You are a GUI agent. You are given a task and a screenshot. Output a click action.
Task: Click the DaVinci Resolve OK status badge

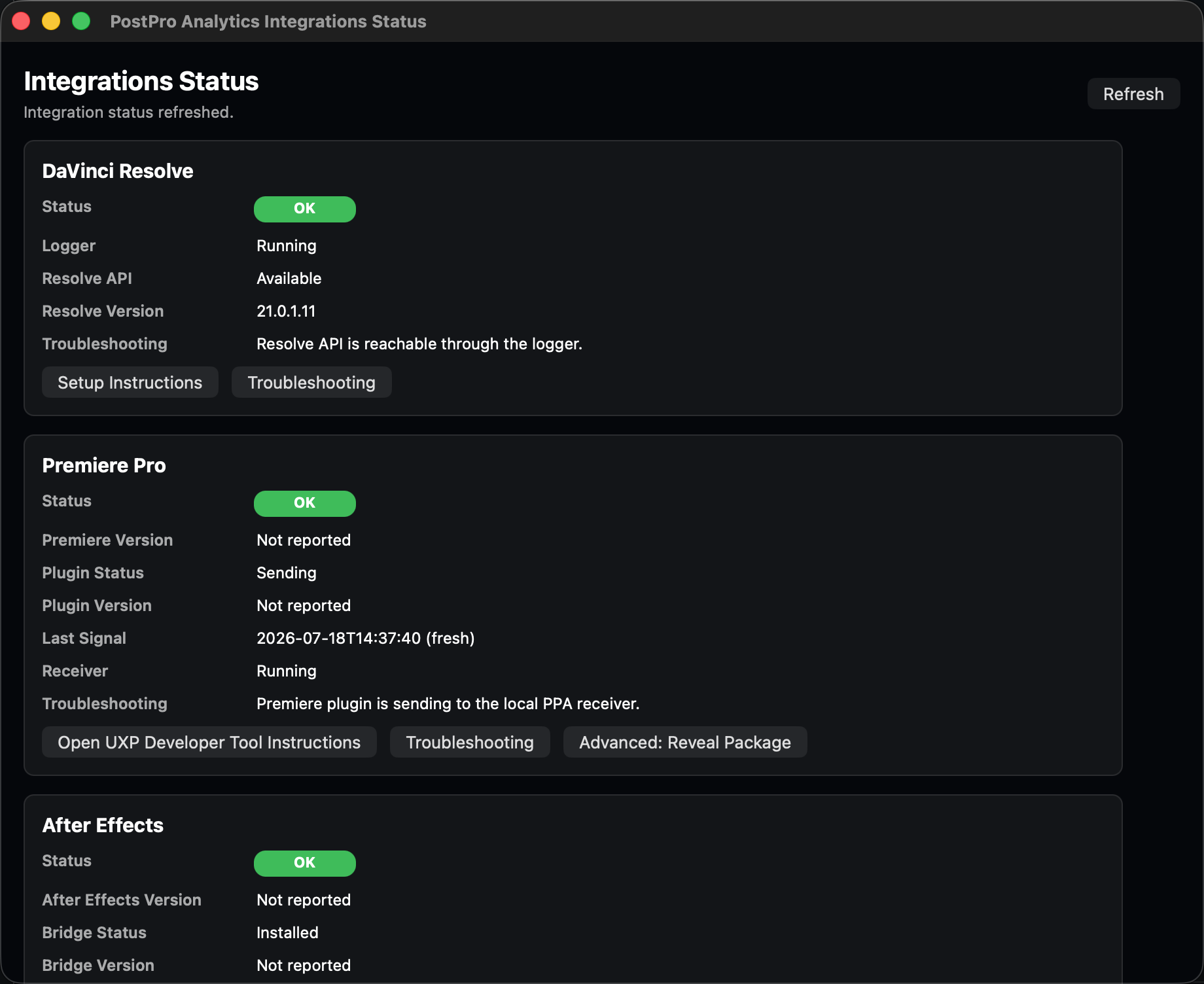(305, 209)
